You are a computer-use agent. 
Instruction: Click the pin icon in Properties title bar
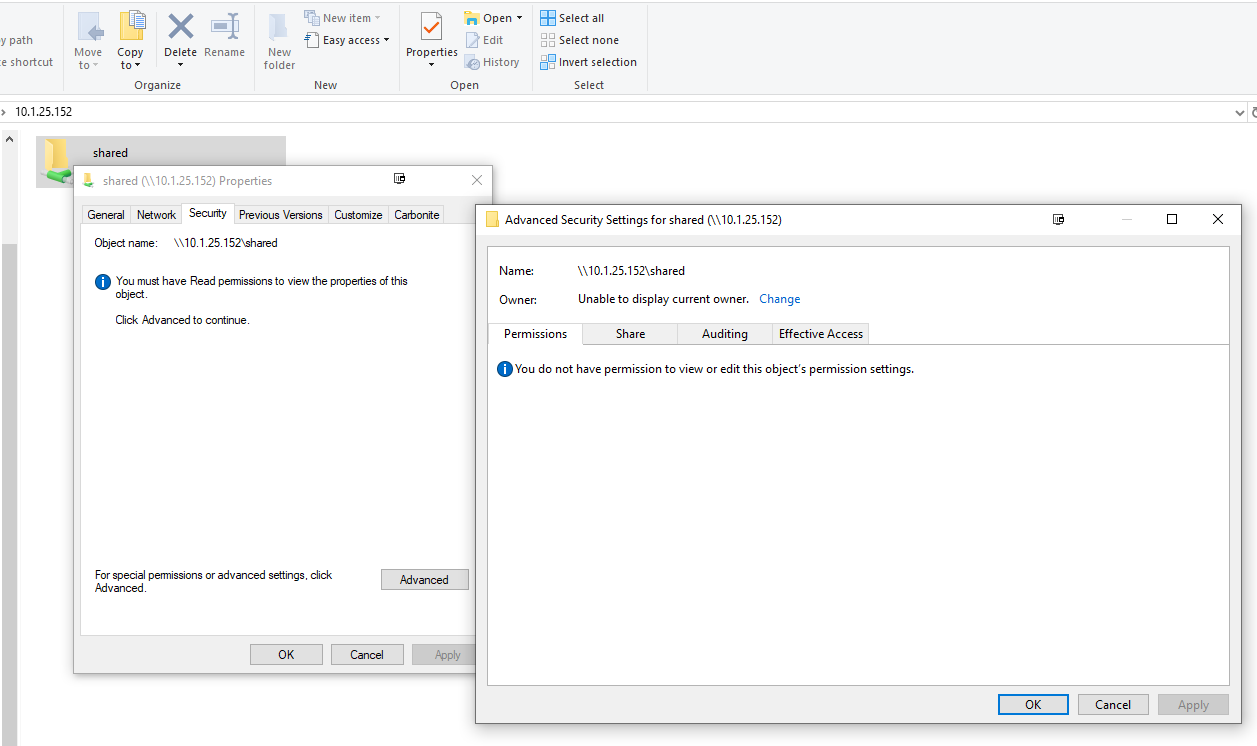[399, 179]
